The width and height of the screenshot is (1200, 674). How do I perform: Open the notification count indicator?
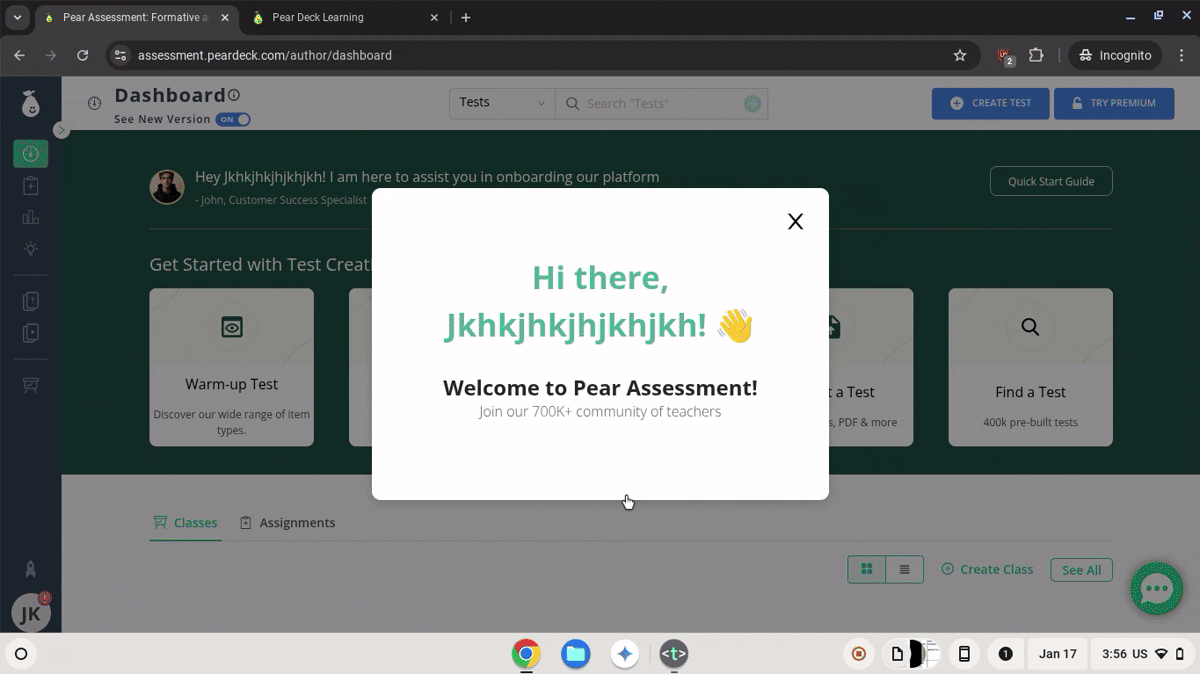[x=1005, y=654]
